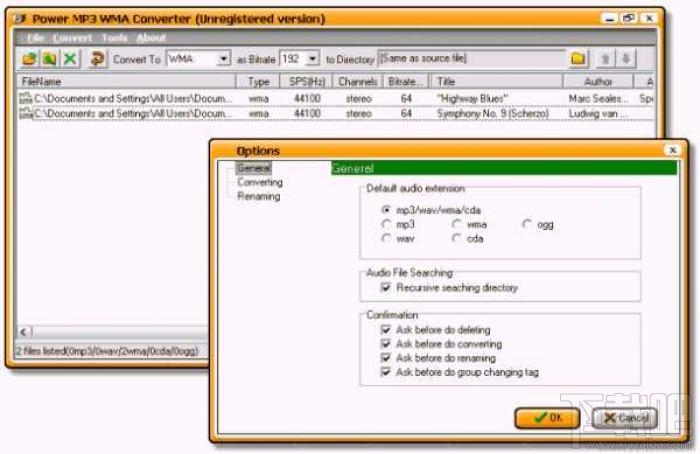Click the Symphony No. 9 row file icon
This screenshot has width=700, height=454.
26,113
